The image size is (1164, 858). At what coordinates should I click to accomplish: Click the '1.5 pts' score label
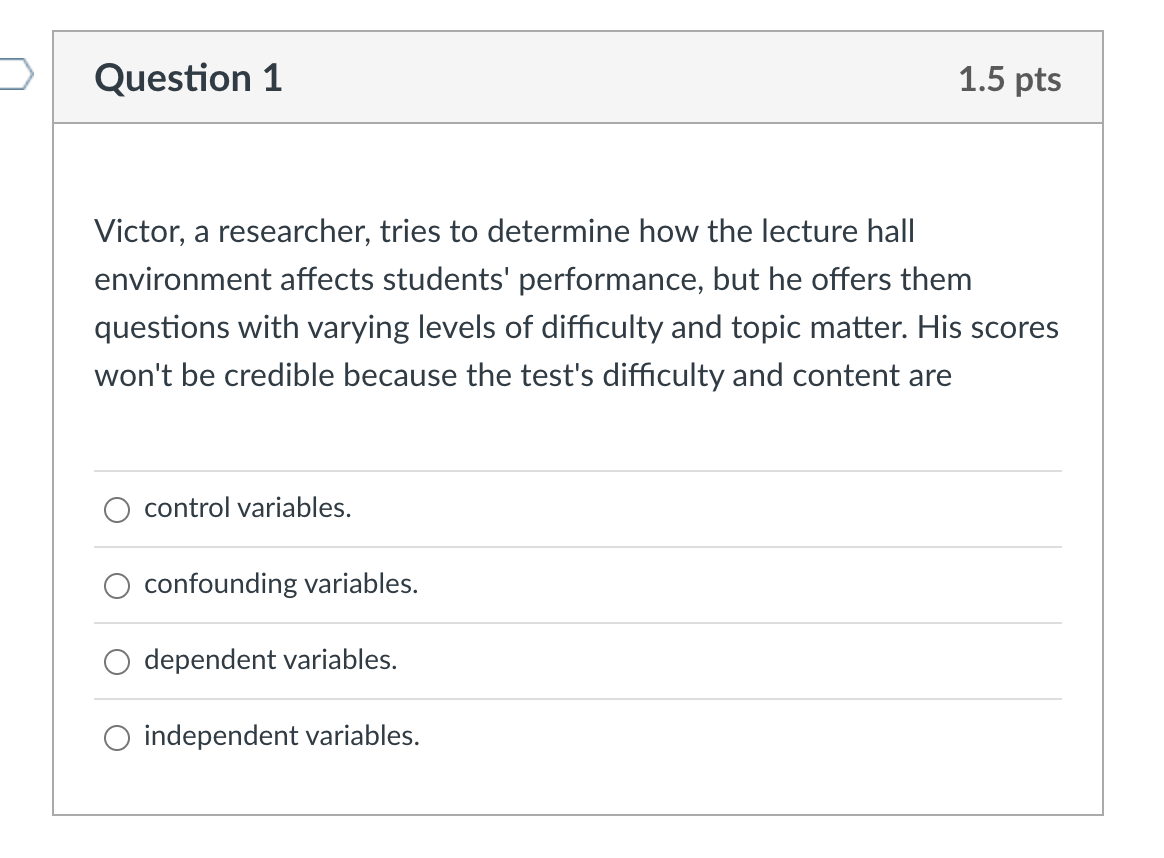tap(1010, 79)
